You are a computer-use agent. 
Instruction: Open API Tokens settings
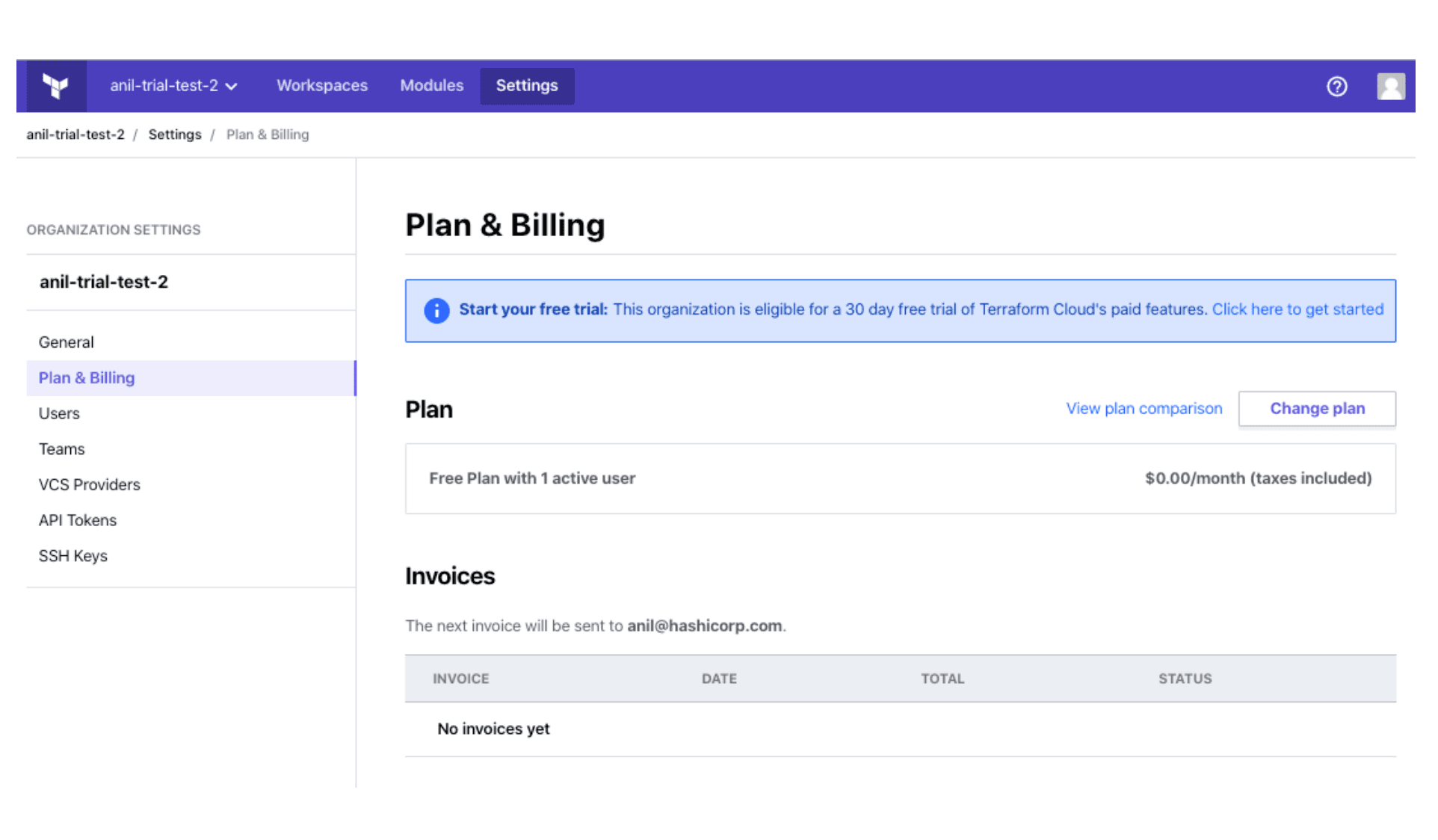(x=78, y=519)
